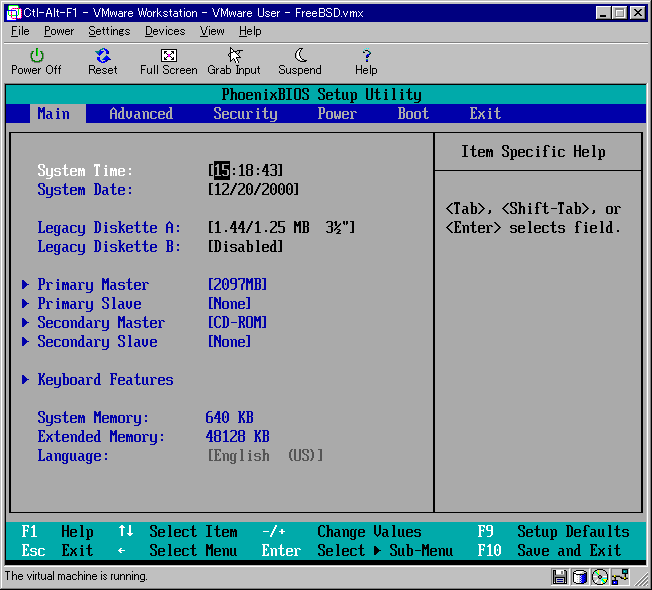Click the Secondary Master label
The width and height of the screenshot is (652, 590).
point(101,323)
